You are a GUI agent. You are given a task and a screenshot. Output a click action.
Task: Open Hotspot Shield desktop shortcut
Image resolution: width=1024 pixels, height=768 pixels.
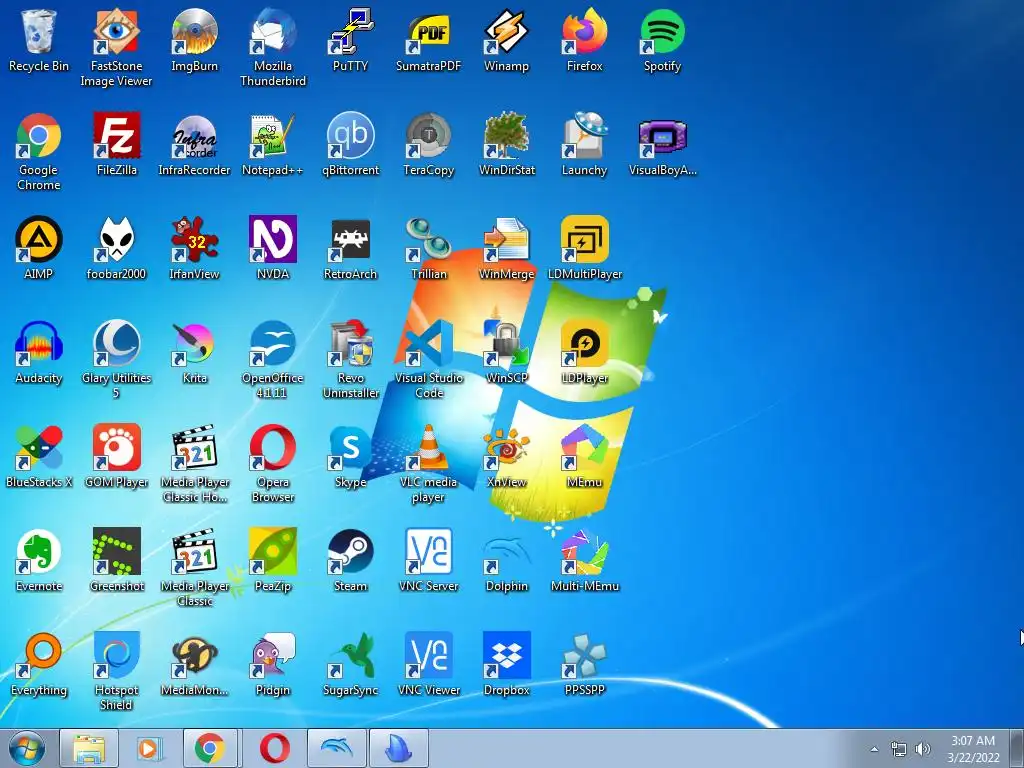pyautogui.click(x=116, y=656)
